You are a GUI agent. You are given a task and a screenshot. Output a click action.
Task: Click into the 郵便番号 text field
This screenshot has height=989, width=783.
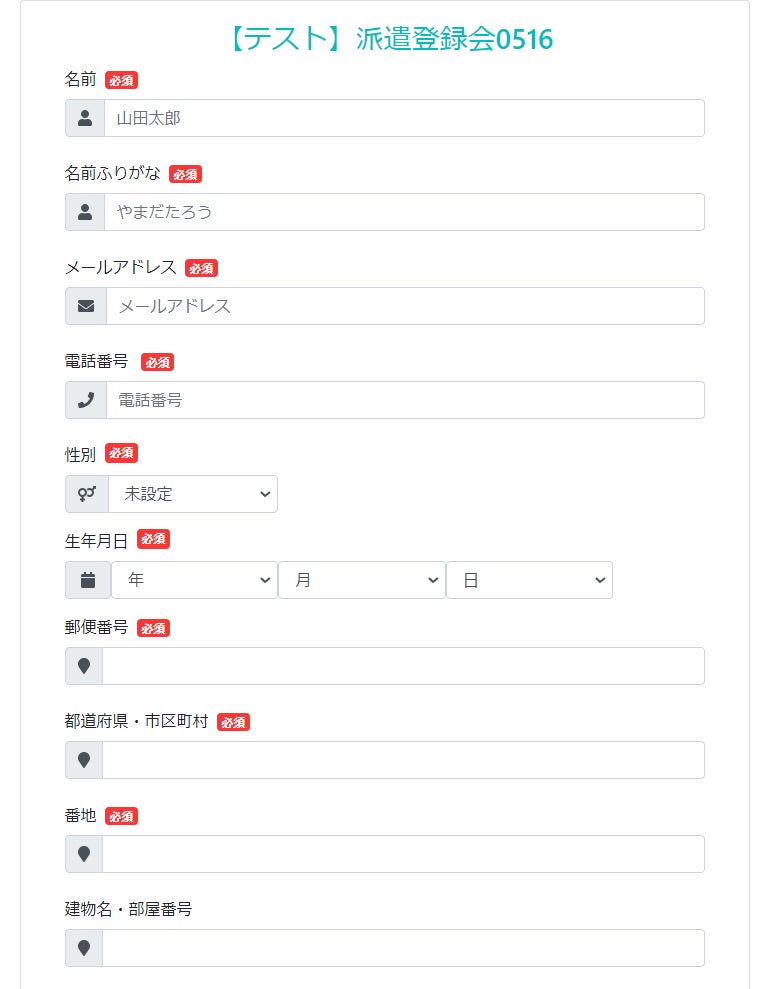click(403, 666)
